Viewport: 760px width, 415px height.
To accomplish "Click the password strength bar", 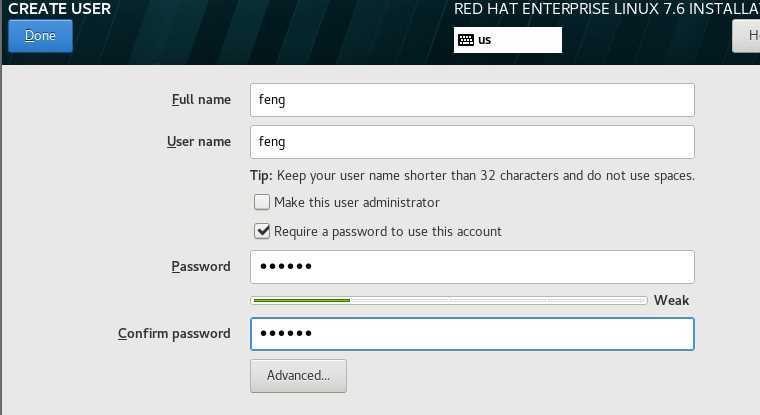I will 449,301.
